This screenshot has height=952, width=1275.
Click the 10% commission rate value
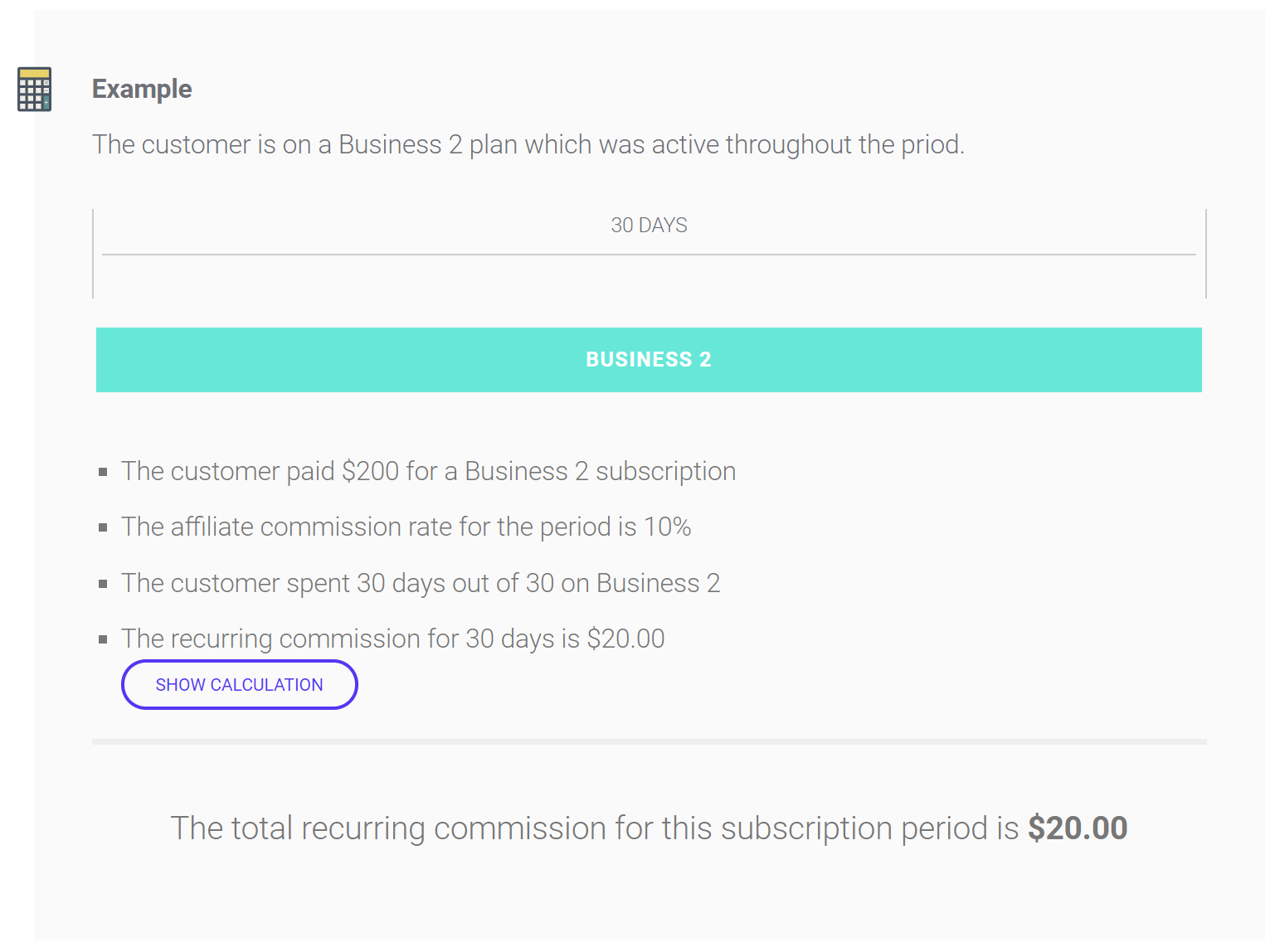(667, 527)
